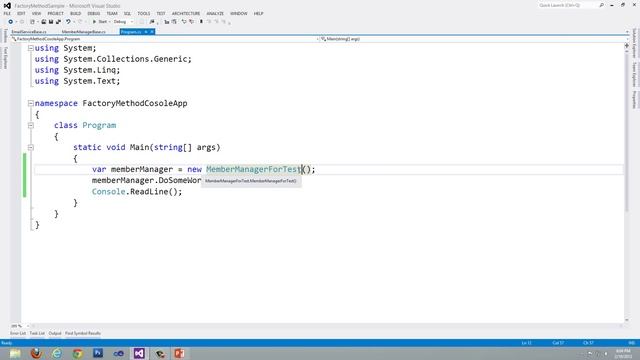Click the Find in Files toolbar icon
Image resolution: width=640 pixels, height=360 pixels.
(152, 22)
